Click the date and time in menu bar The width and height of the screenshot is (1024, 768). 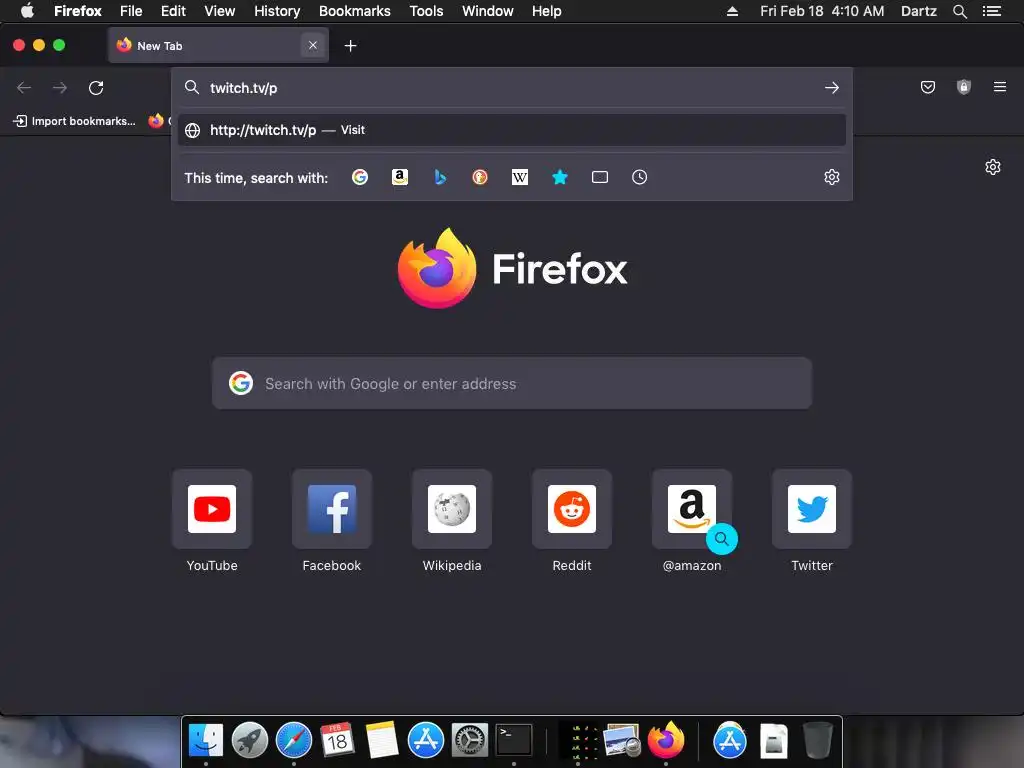coord(822,11)
